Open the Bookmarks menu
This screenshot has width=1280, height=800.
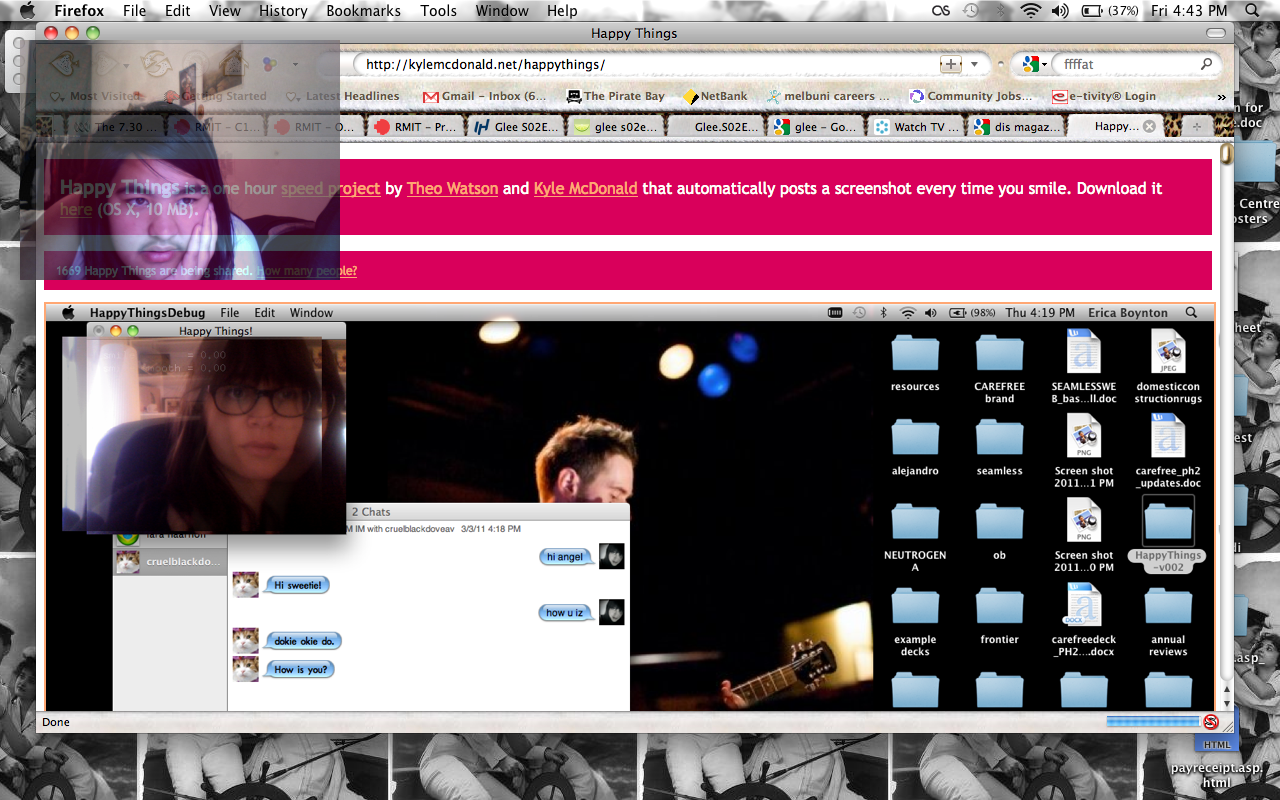[364, 11]
